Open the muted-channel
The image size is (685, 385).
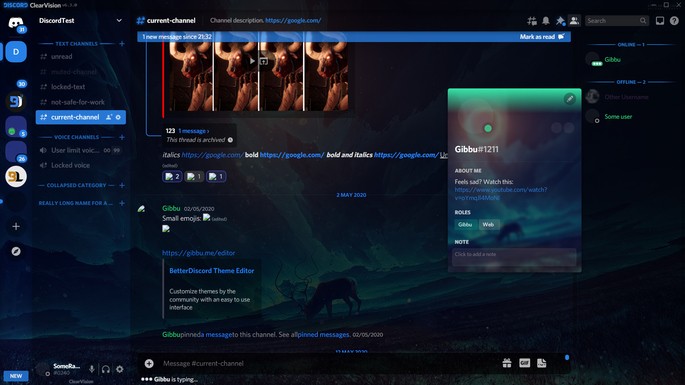pyautogui.click(x=81, y=72)
